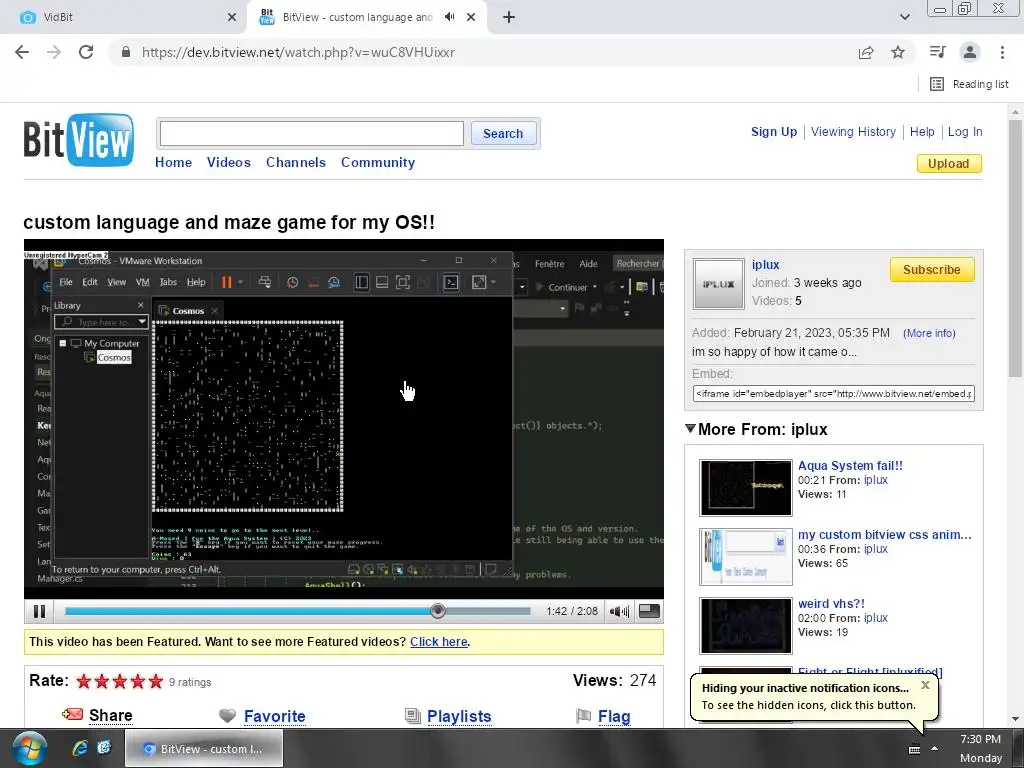The width and height of the screenshot is (1024, 768).
Task: Open the Chrome profile avatar icon
Action: [x=970, y=52]
